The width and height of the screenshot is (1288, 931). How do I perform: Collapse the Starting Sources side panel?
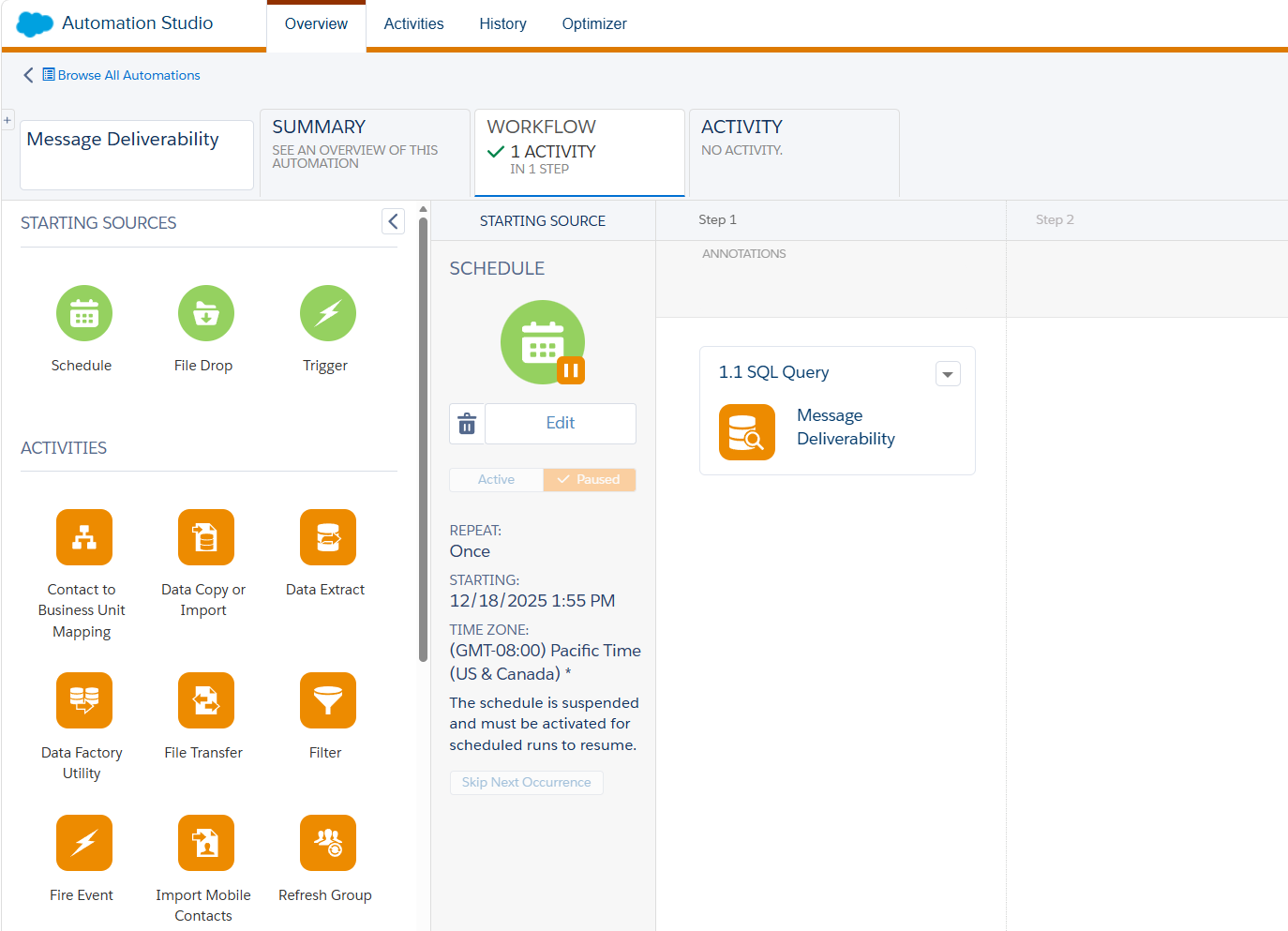(x=394, y=221)
